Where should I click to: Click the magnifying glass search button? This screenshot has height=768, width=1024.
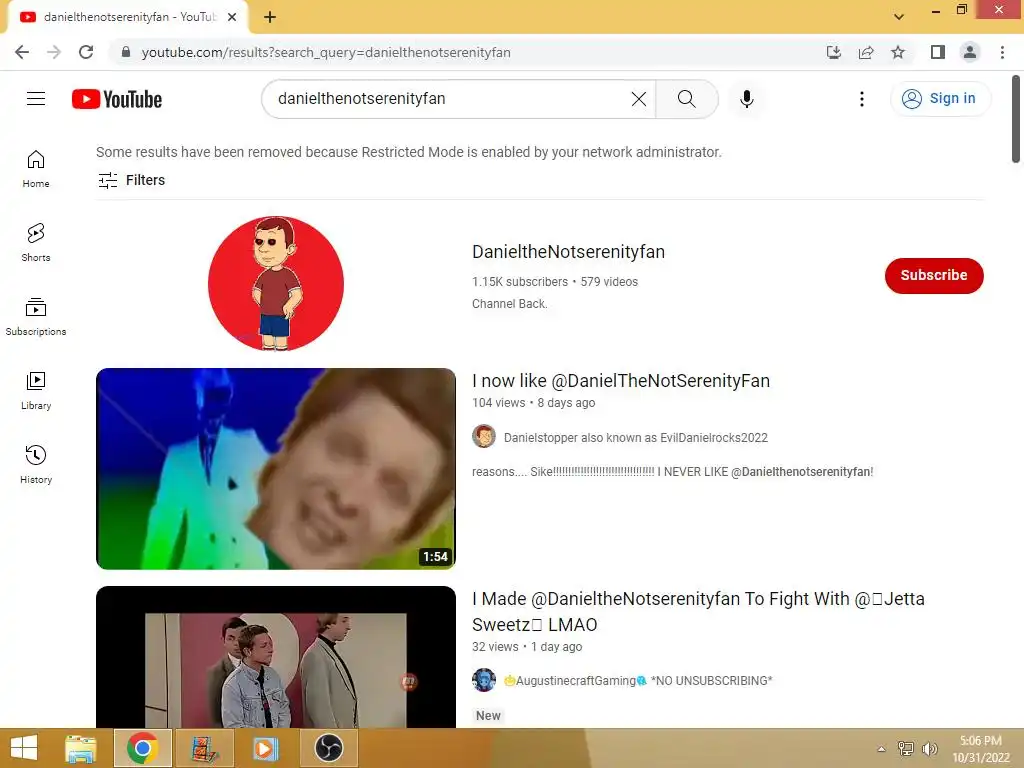(x=686, y=99)
